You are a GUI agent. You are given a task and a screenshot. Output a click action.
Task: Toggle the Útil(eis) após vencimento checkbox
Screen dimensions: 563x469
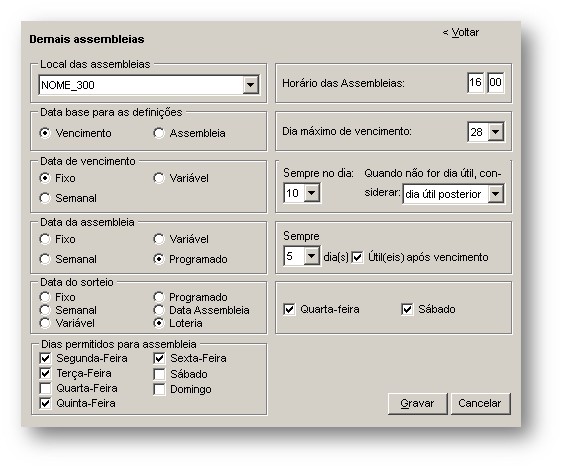(357, 257)
